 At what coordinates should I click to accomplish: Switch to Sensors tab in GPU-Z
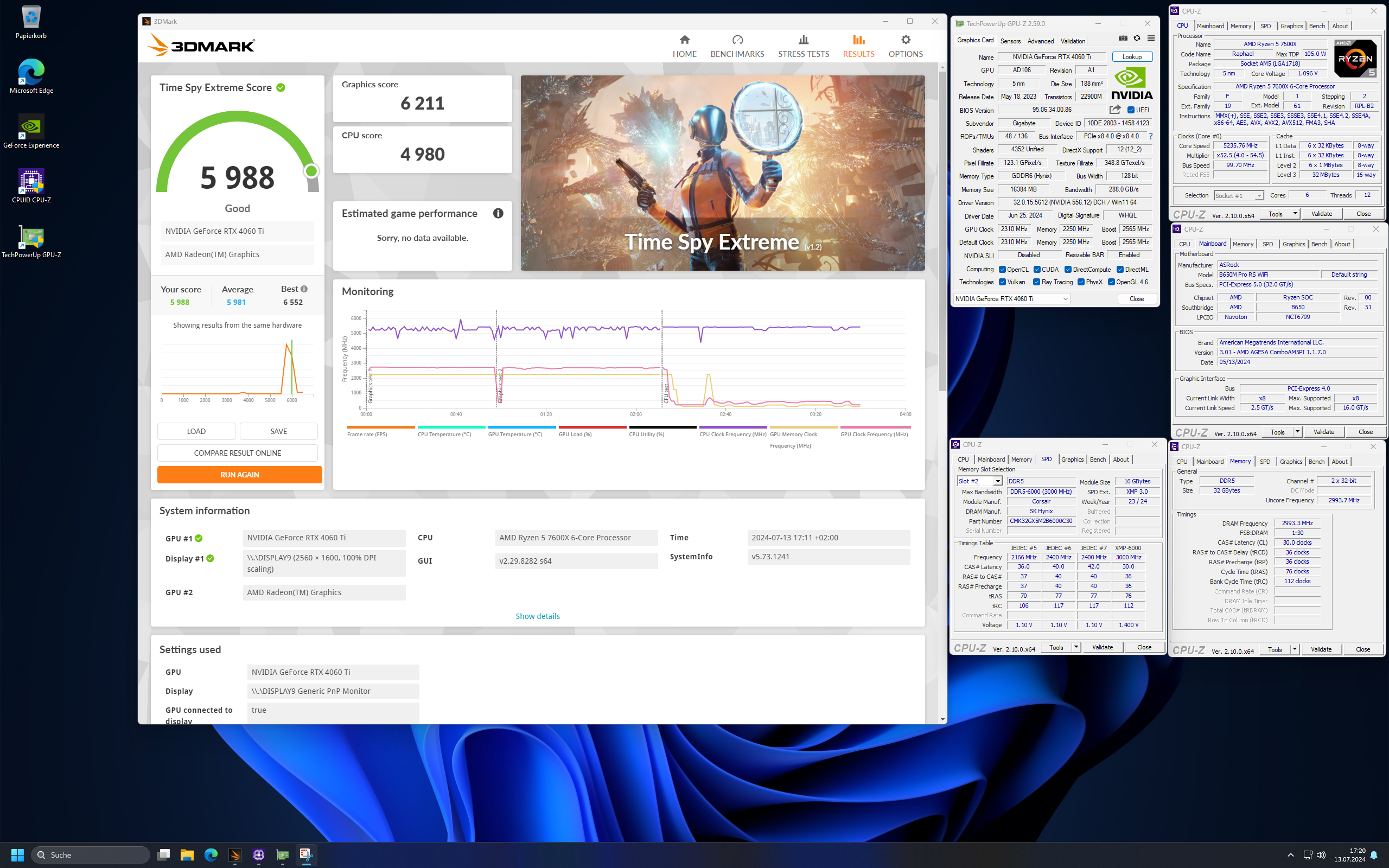click(x=1010, y=41)
